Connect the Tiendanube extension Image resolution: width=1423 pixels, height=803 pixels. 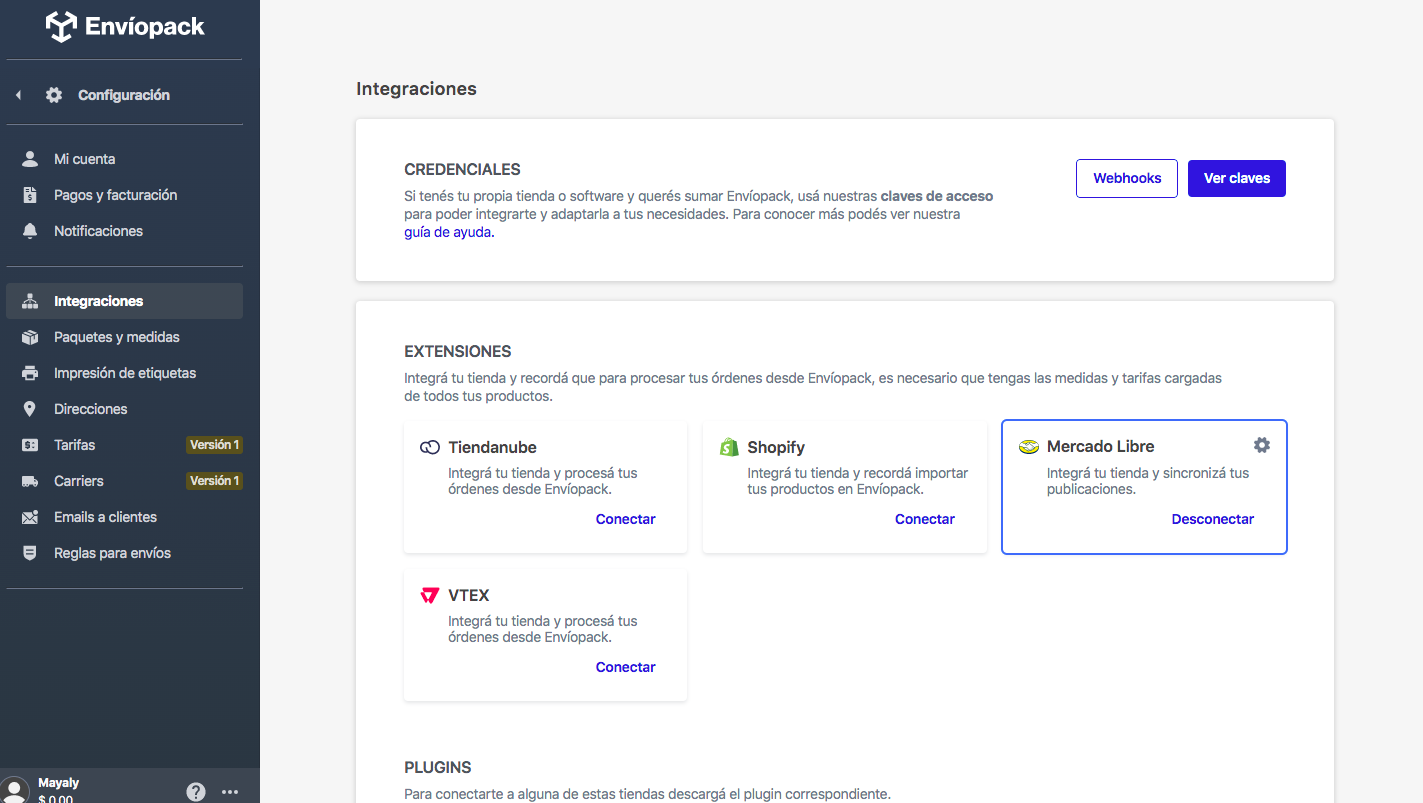coord(626,519)
